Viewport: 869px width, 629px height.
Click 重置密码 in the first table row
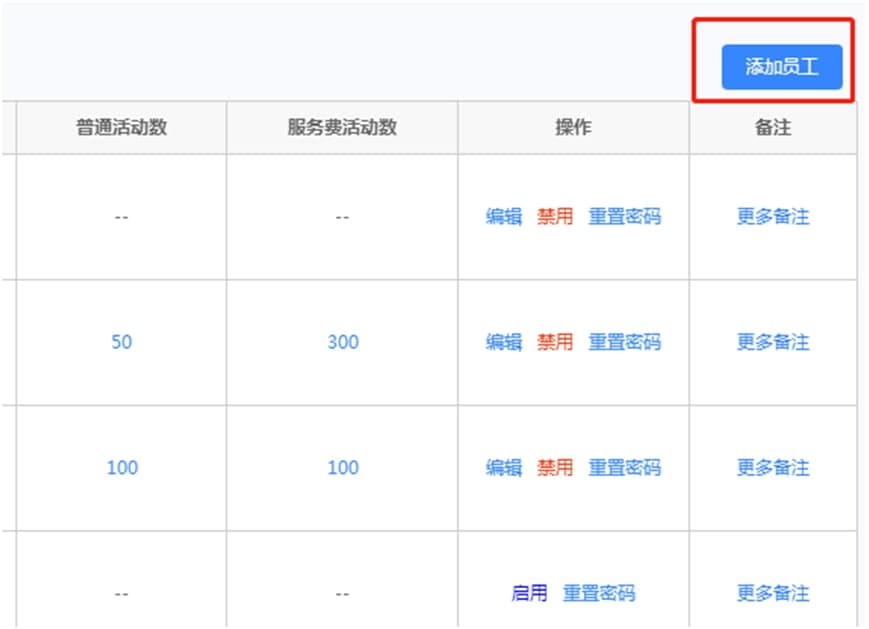click(624, 216)
